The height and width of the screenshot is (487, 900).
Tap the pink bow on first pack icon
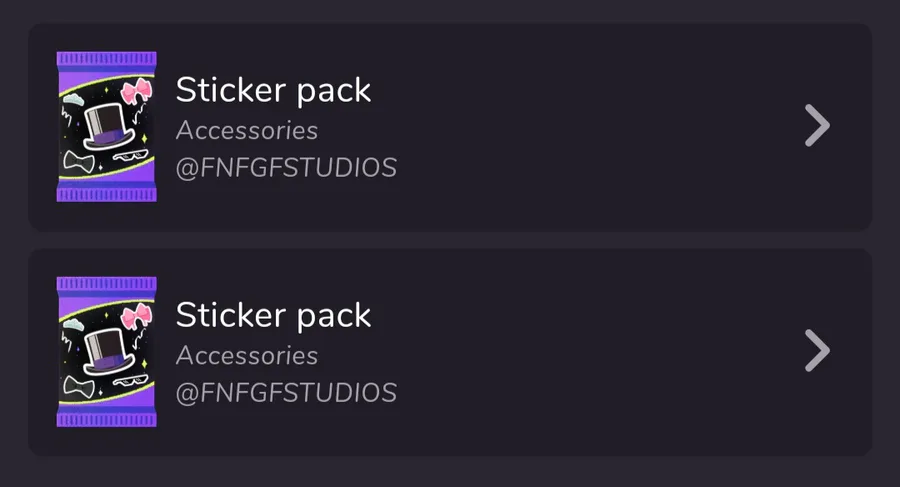(x=135, y=94)
